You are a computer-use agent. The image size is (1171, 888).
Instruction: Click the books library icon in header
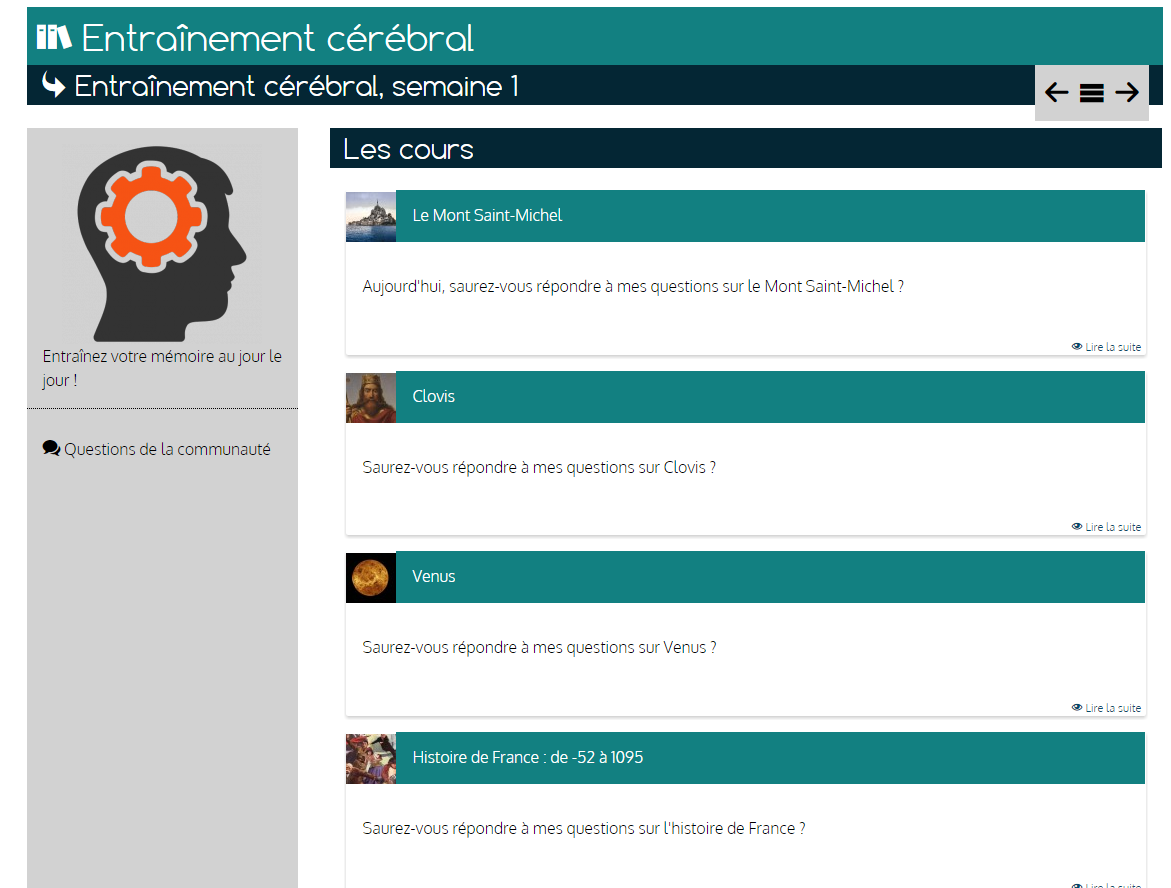(54, 38)
